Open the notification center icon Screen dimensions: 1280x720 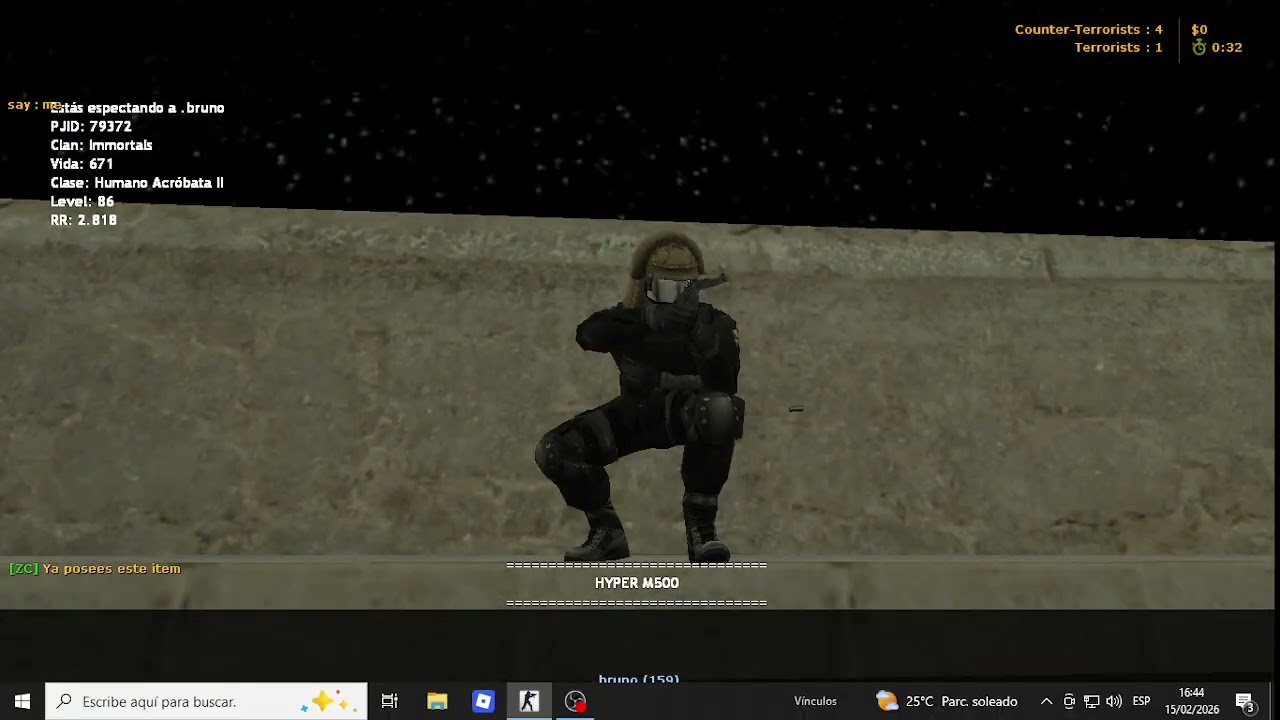click(x=1245, y=702)
